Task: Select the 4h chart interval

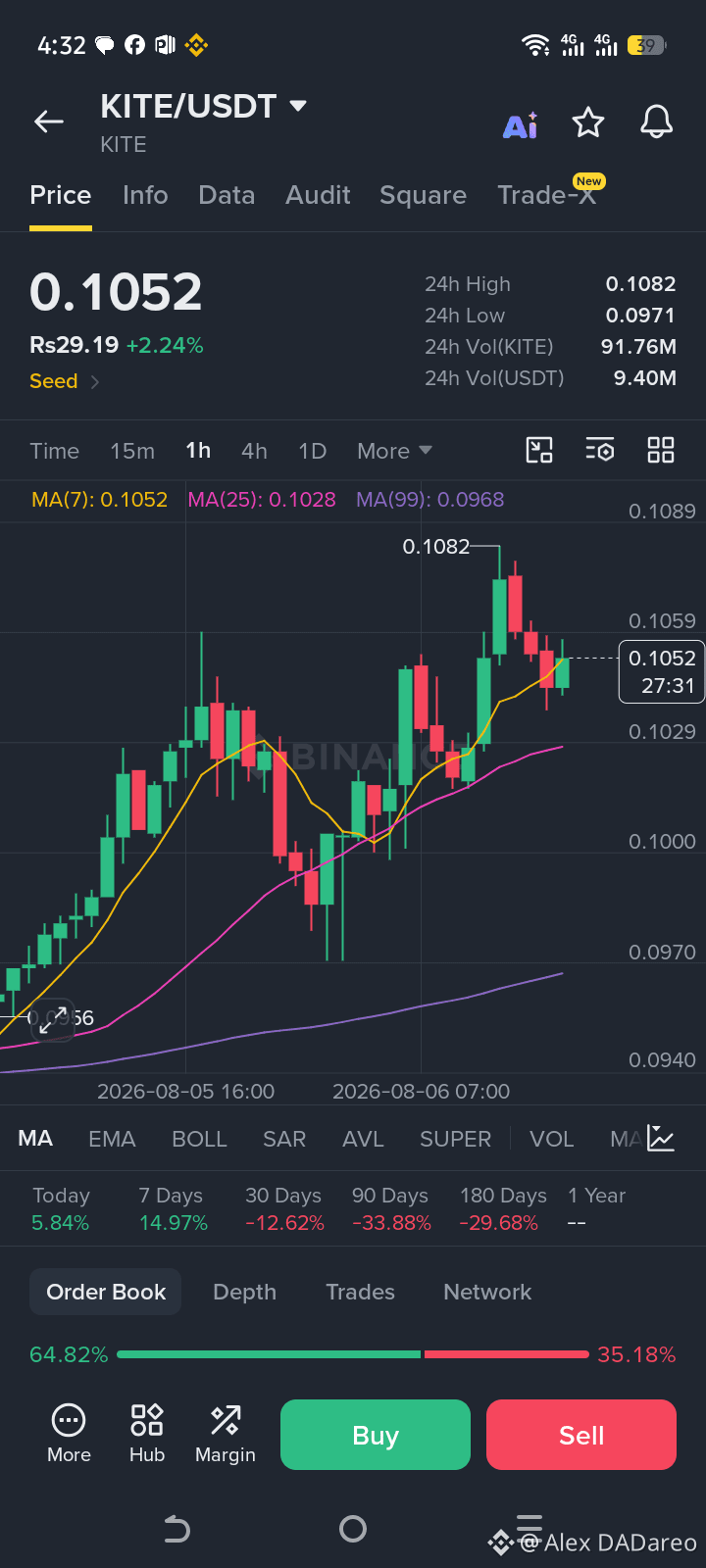Action: (254, 451)
